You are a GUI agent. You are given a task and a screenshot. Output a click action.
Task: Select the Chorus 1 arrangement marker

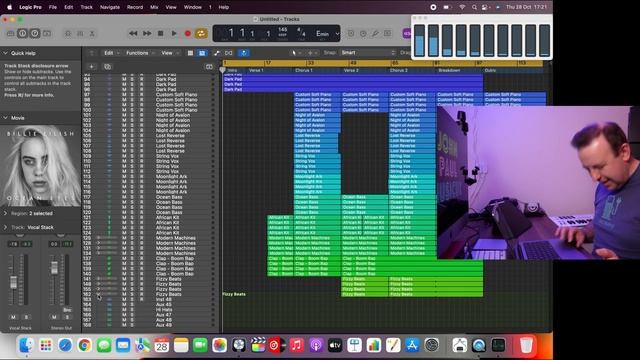(x=304, y=70)
